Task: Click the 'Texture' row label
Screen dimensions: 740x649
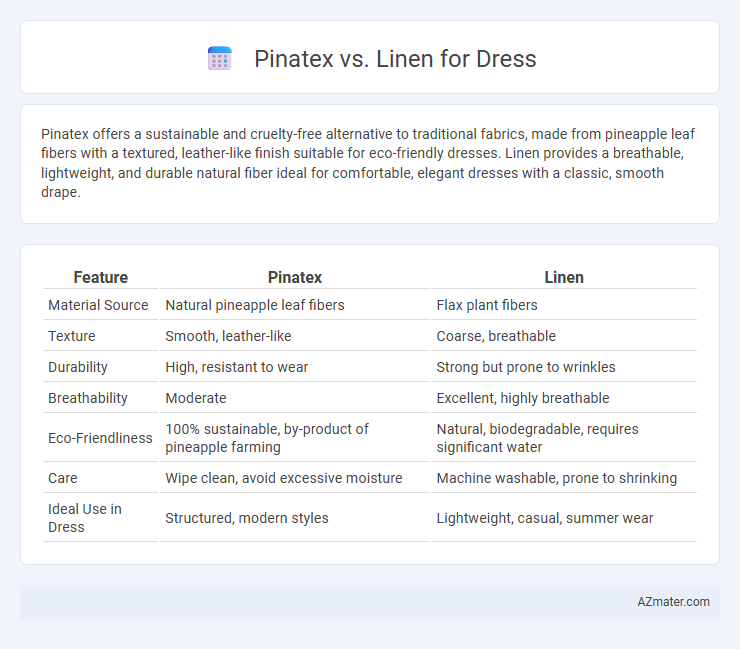Action: click(x=72, y=336)
